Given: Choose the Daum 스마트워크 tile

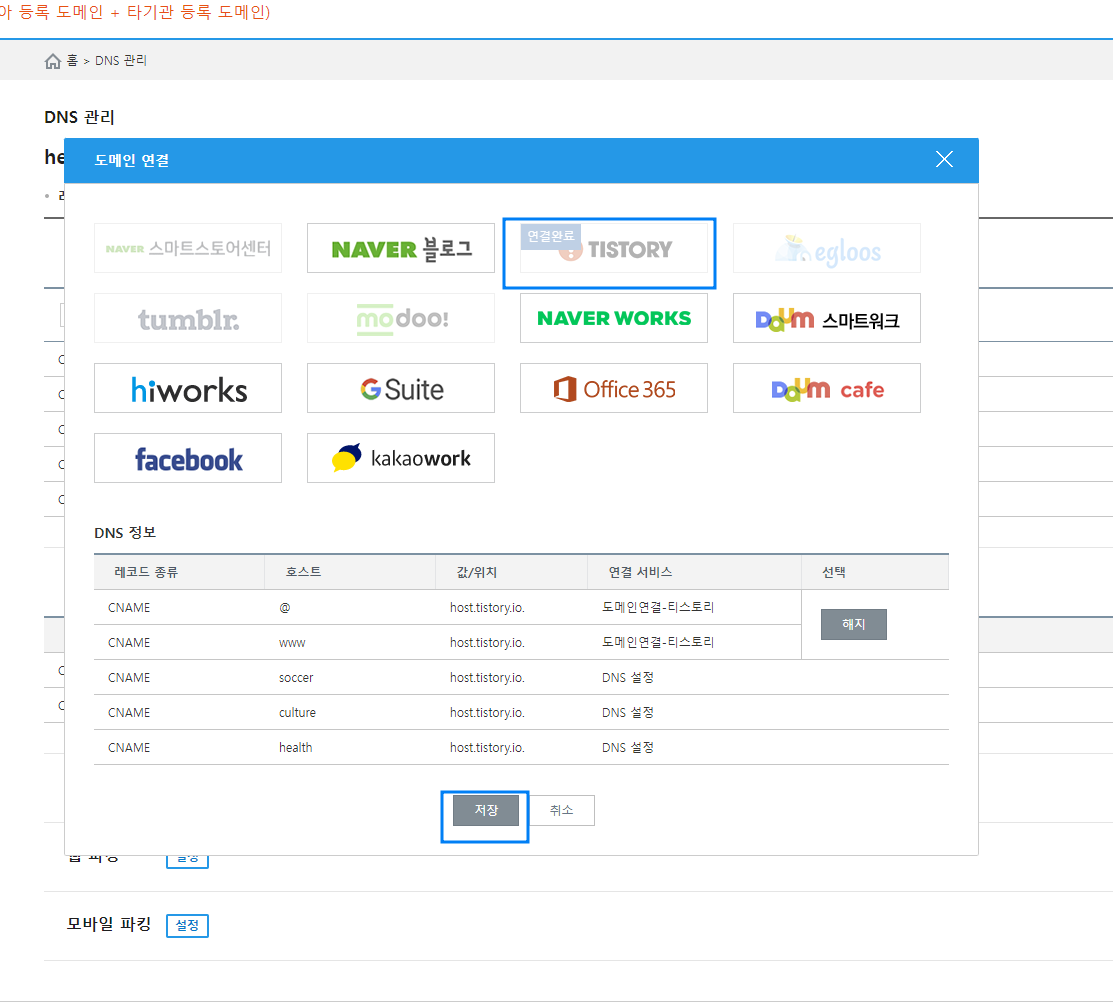Looking at the screenshot, I should coord(826,319).
